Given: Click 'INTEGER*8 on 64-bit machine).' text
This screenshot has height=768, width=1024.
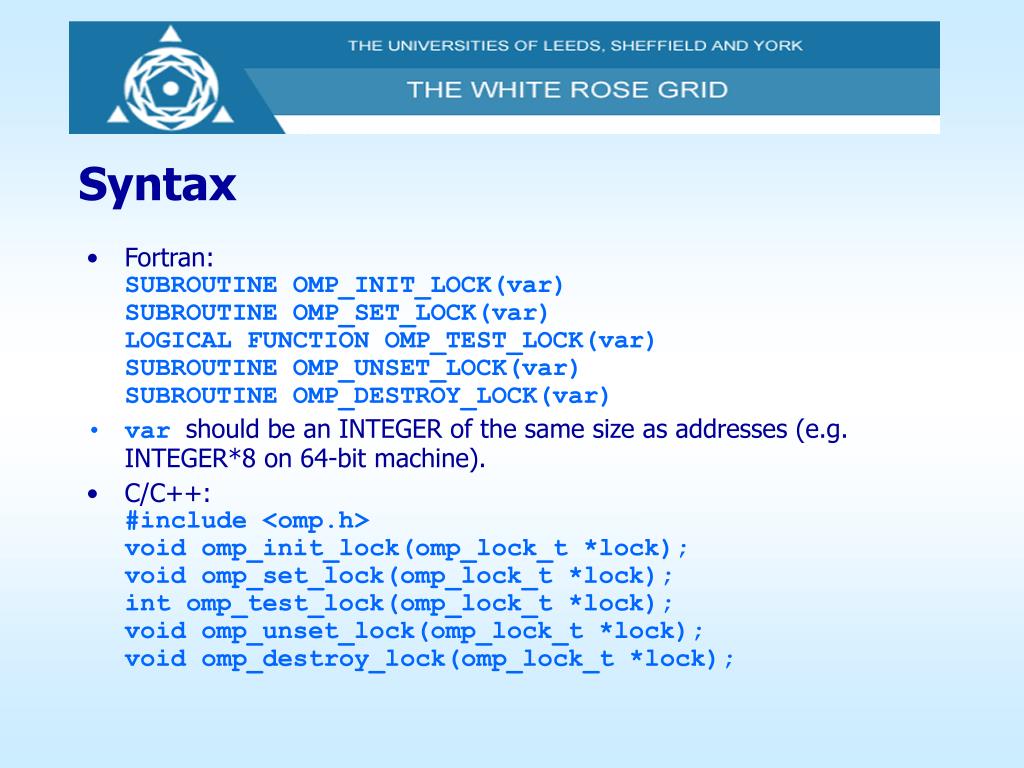Looking at the screenshot, I should tap(305, 458).
